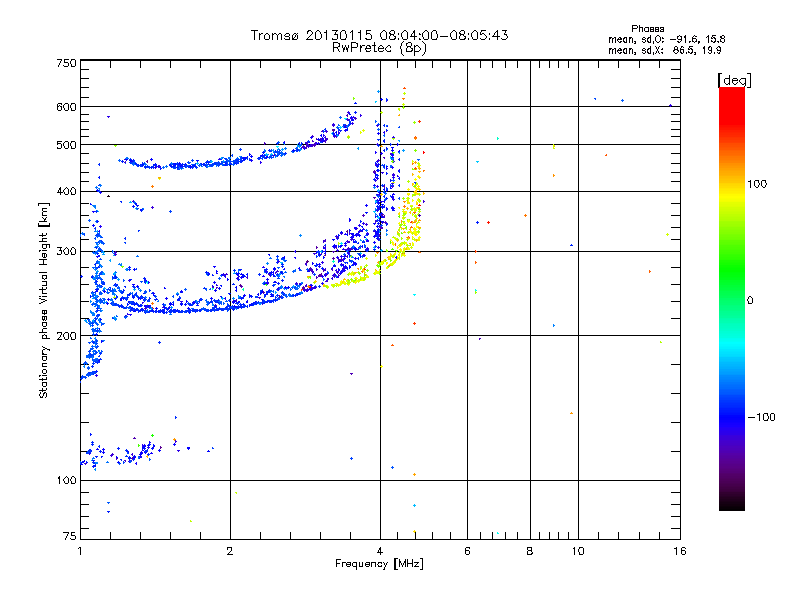Click the y-axis tick label "500"
800x600 pixels.
click(x=66, y=145)
